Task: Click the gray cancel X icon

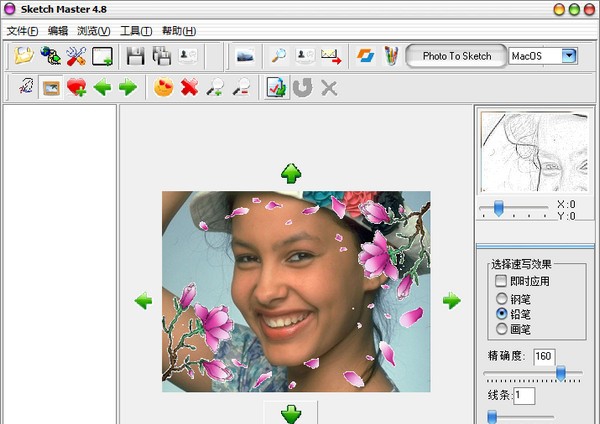Action: point(329,88)
